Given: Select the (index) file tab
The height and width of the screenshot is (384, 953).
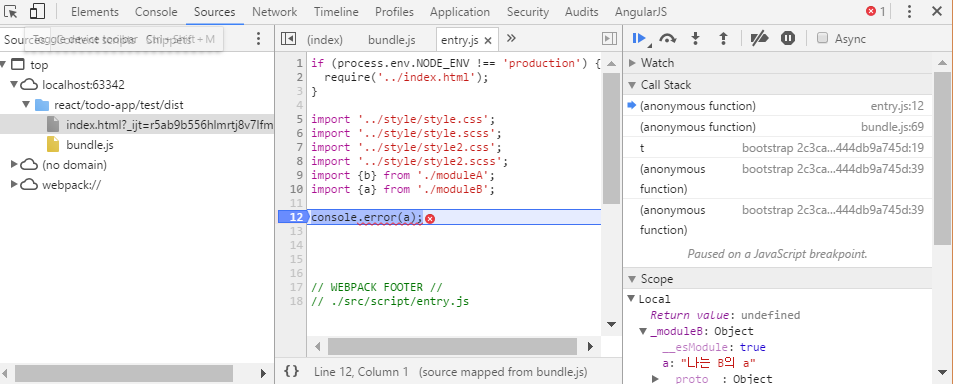Looking at the screenshot, I should tap(325, 40).
